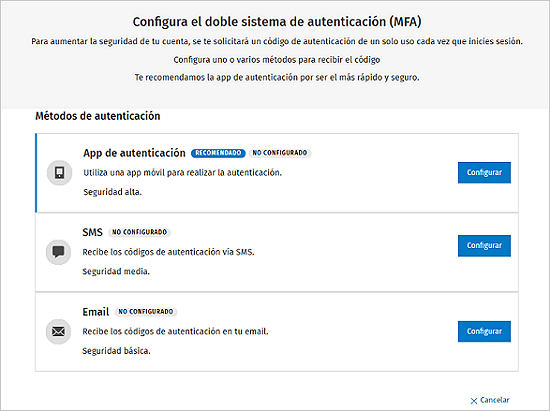The width and height of the screenshot is (550, 411).
Task: Click the phone icon for App de autenticación
Action: (x=59, y=173)
